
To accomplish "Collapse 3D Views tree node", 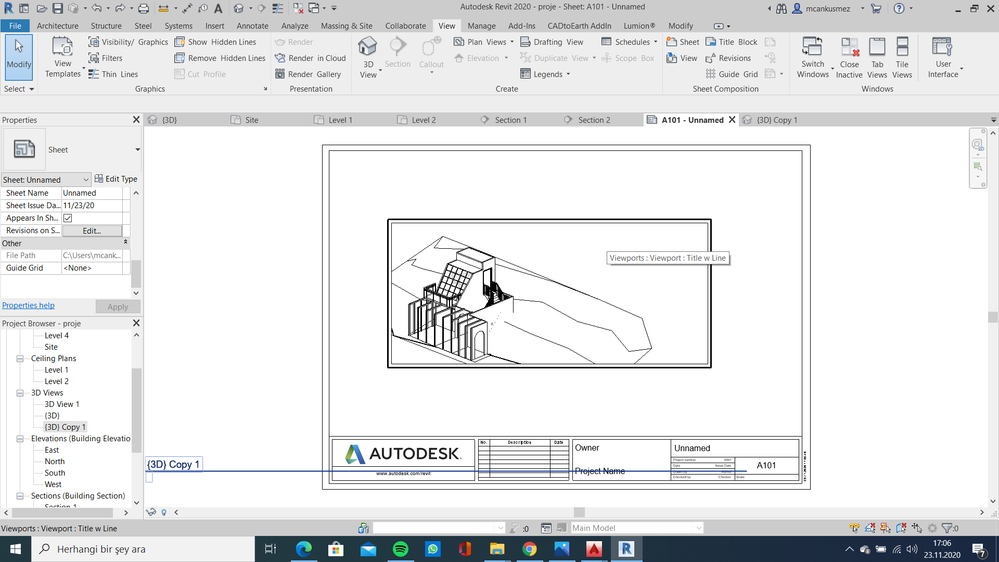I will pyautogui.click(x=20, y=393).
